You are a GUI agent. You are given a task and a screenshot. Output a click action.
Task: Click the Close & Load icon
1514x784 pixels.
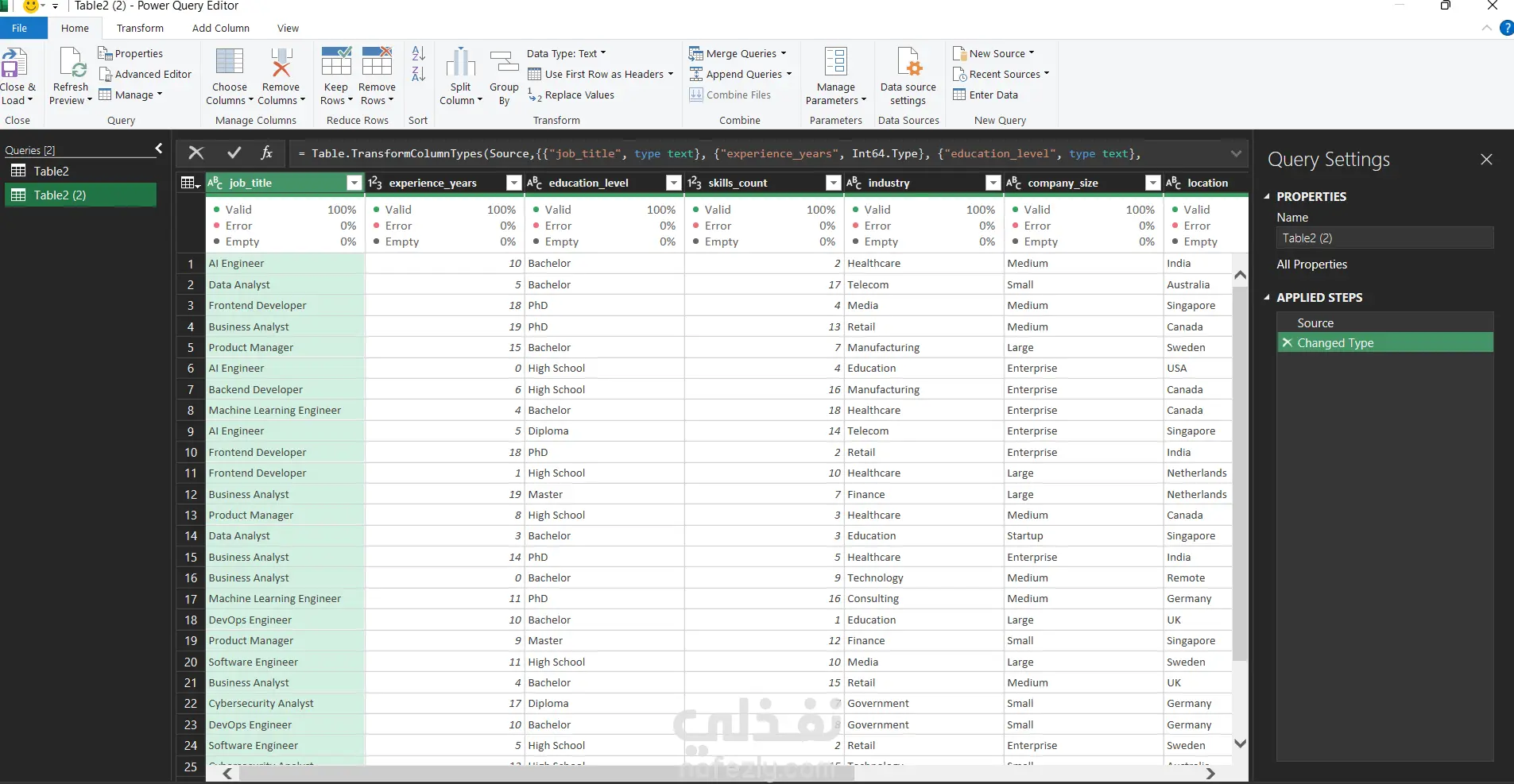pyautogui.click(x=14, y=63)
